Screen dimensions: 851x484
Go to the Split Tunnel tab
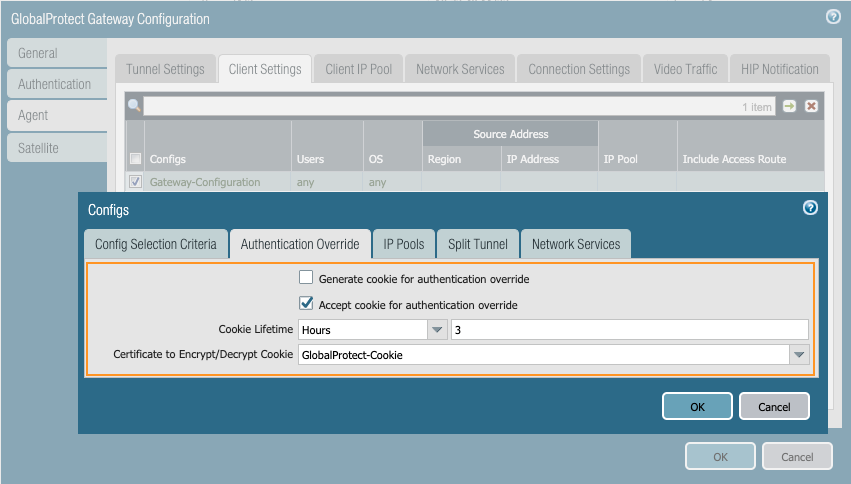[478, 244]
